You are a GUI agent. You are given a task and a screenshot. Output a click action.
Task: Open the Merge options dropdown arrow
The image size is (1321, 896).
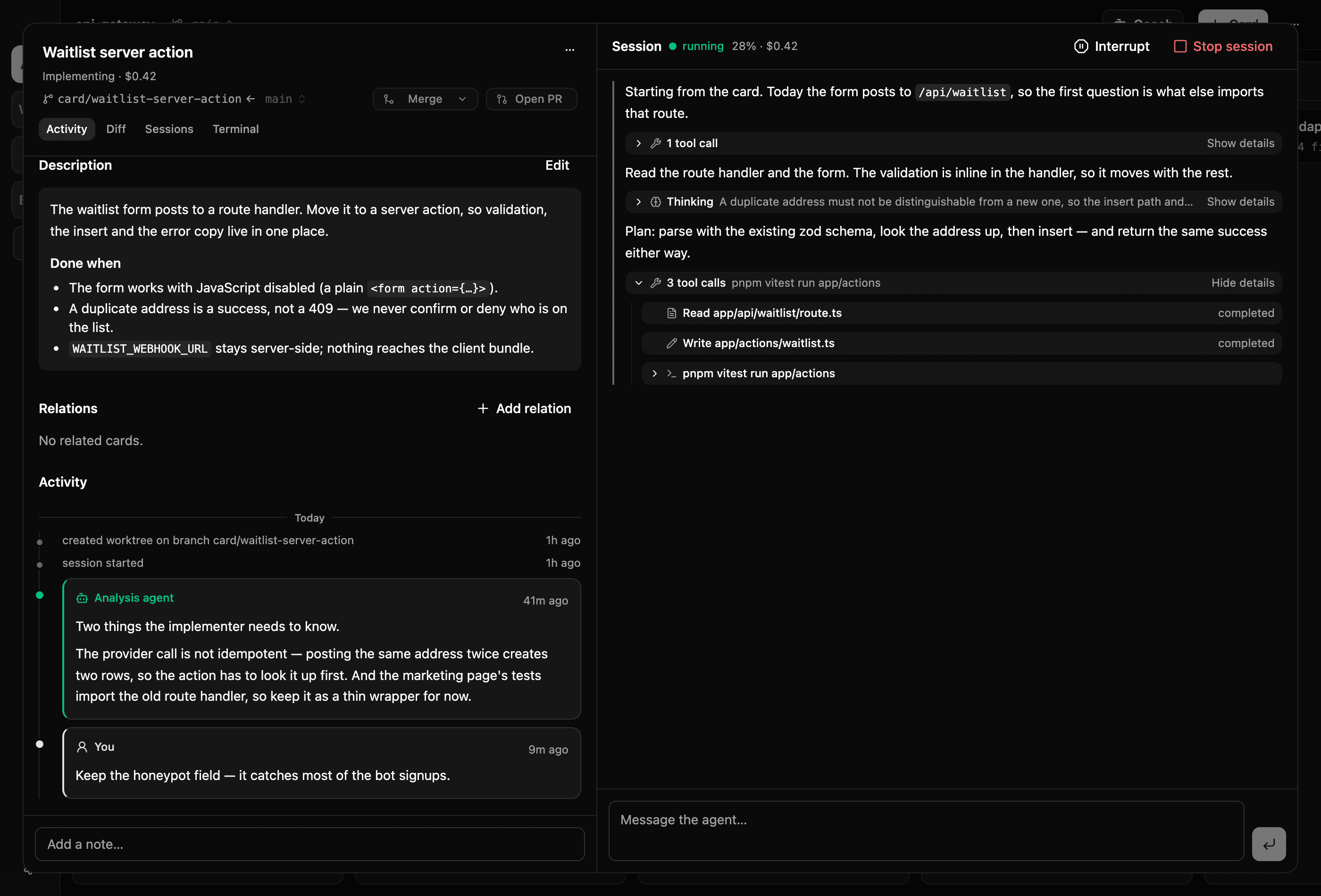pos(462,99)
